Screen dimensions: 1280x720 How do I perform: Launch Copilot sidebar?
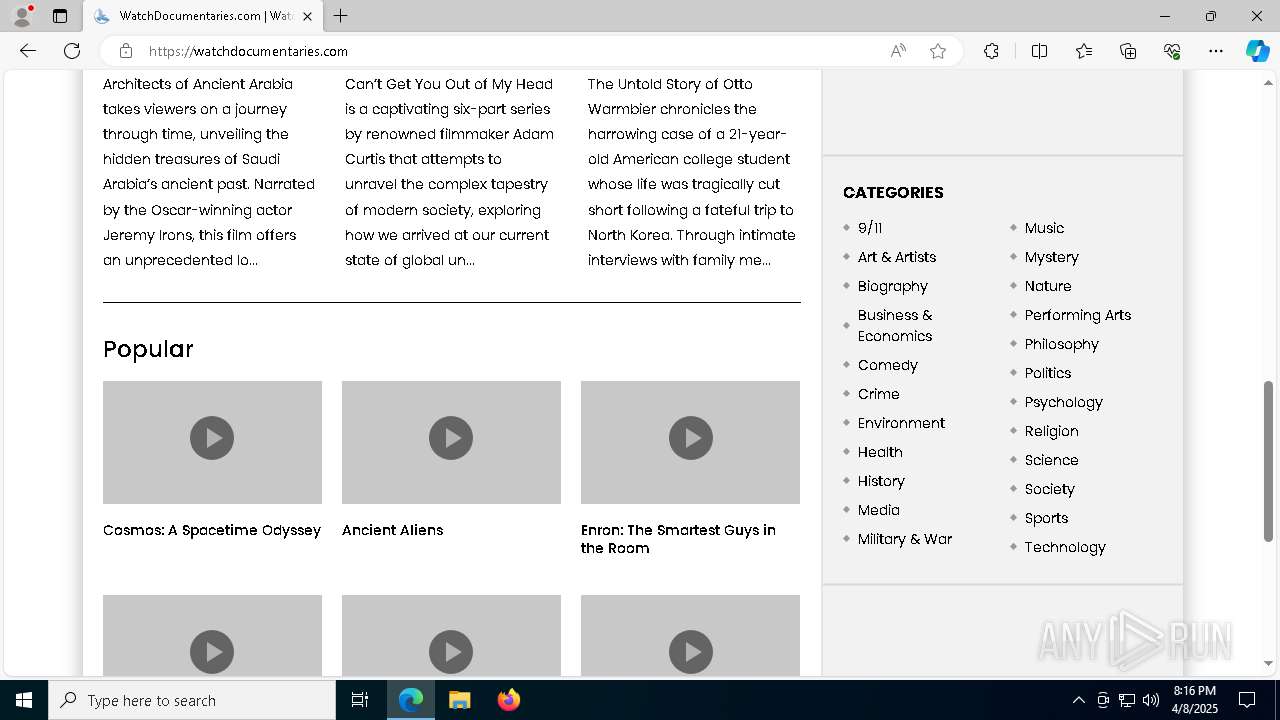click(x=1257, y=51)
